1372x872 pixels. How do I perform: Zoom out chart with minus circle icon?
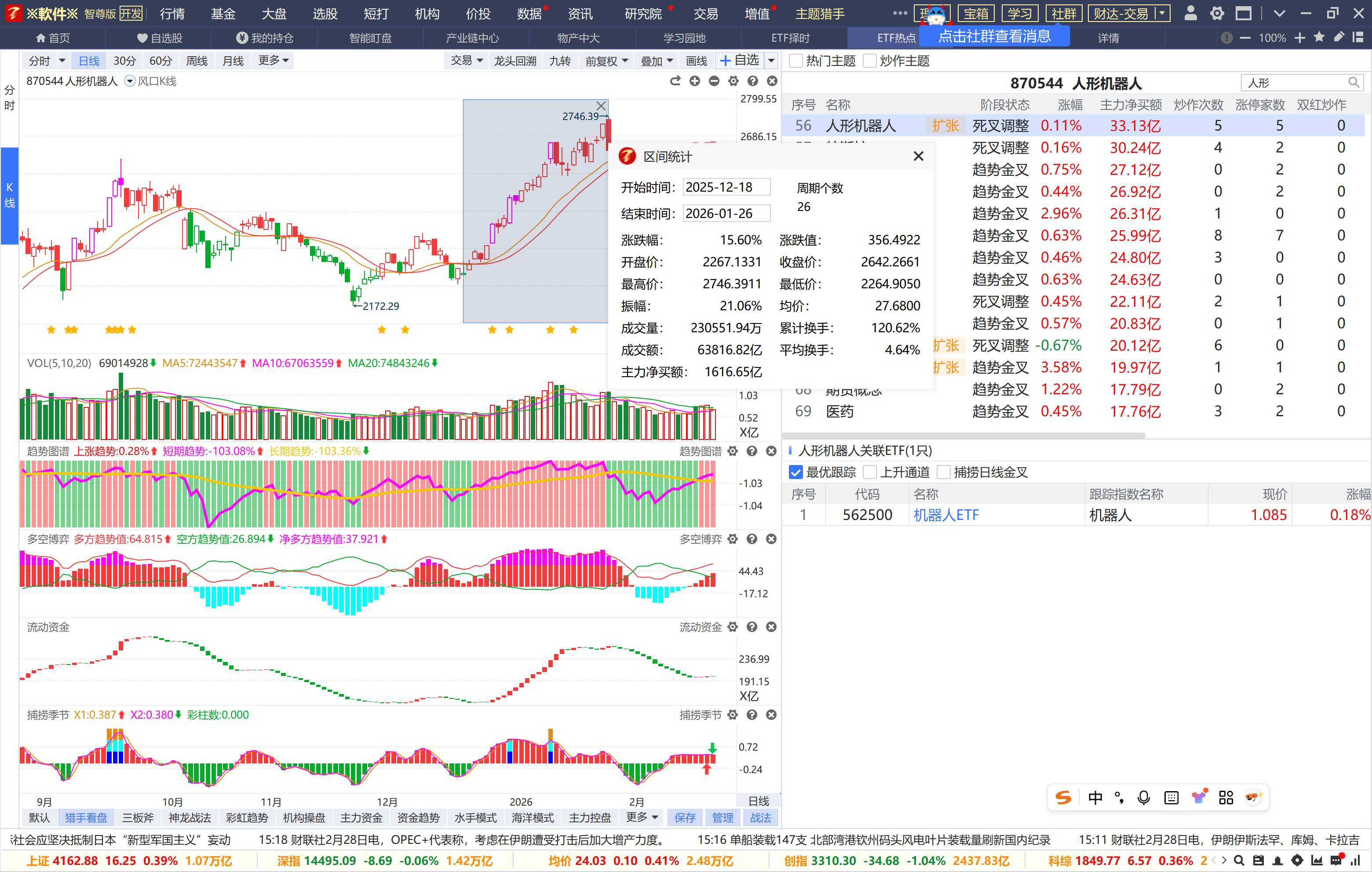click(714, 81)
